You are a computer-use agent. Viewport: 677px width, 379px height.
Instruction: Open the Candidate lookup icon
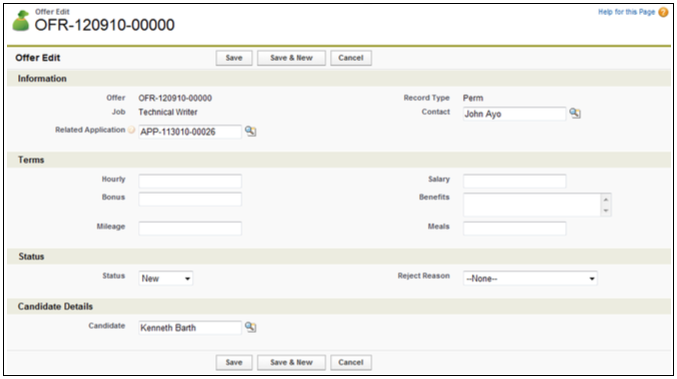pyautogui.click(x=250, y=327)
